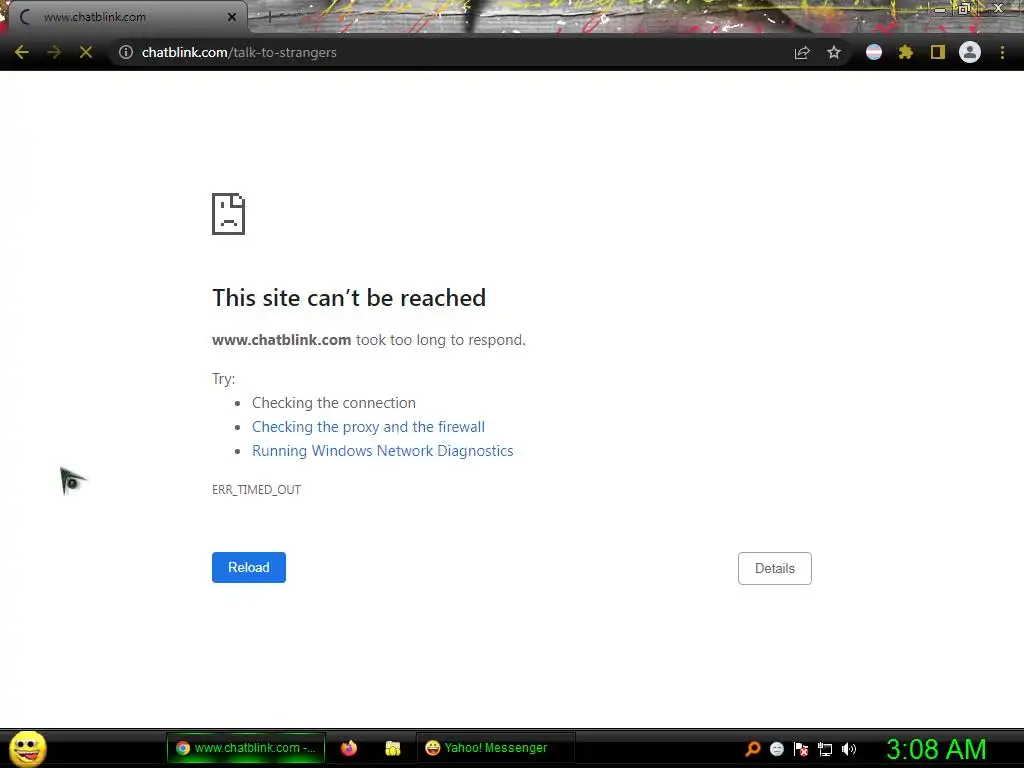Bookmark this tab with the star

834,52
